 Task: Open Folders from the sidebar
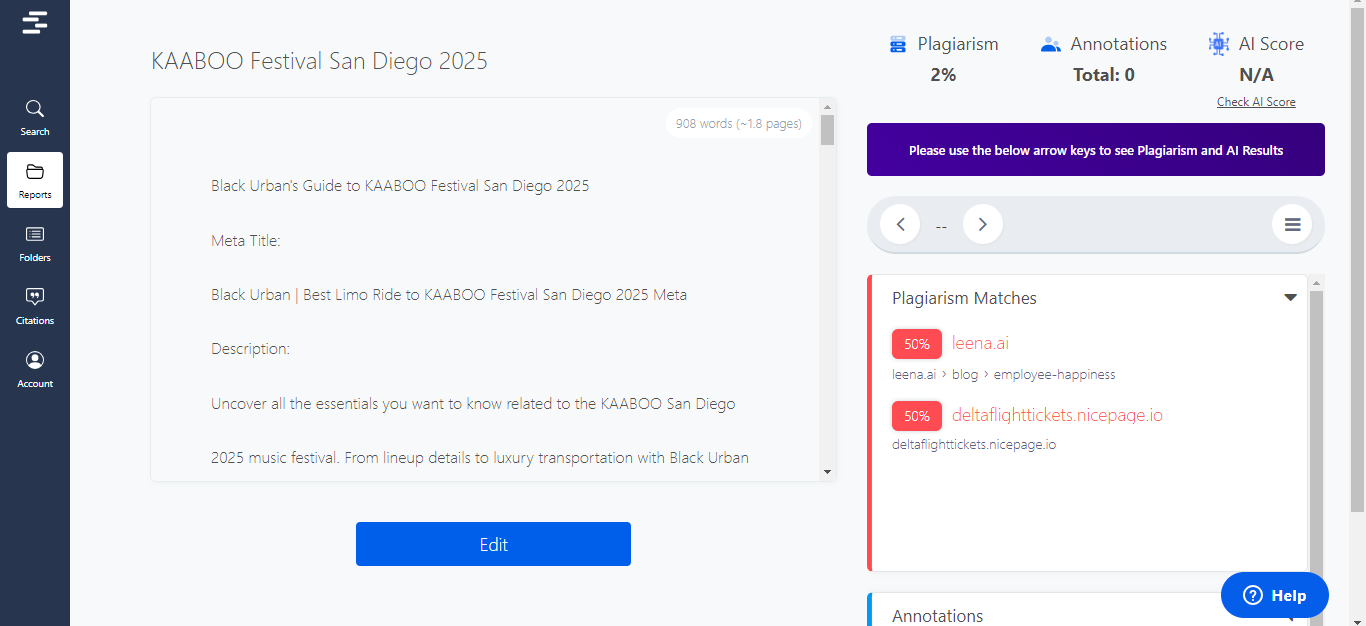click(x=35, y=243)
